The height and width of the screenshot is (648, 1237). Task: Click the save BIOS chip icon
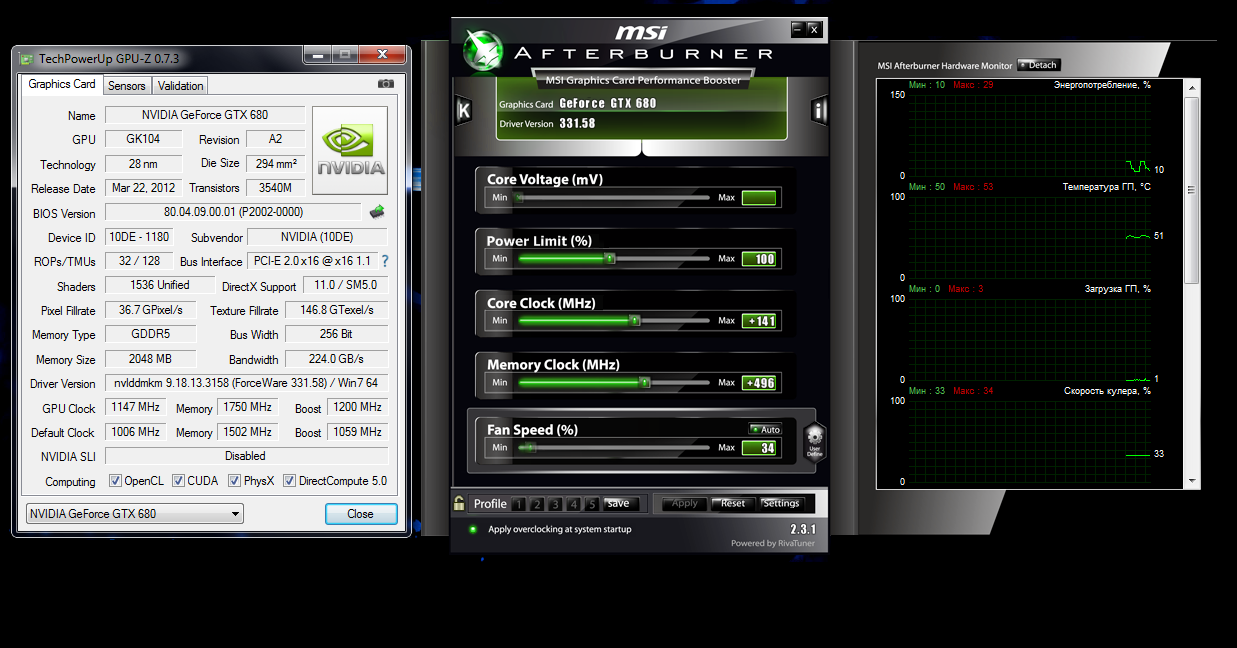click(x=377, y=212)
